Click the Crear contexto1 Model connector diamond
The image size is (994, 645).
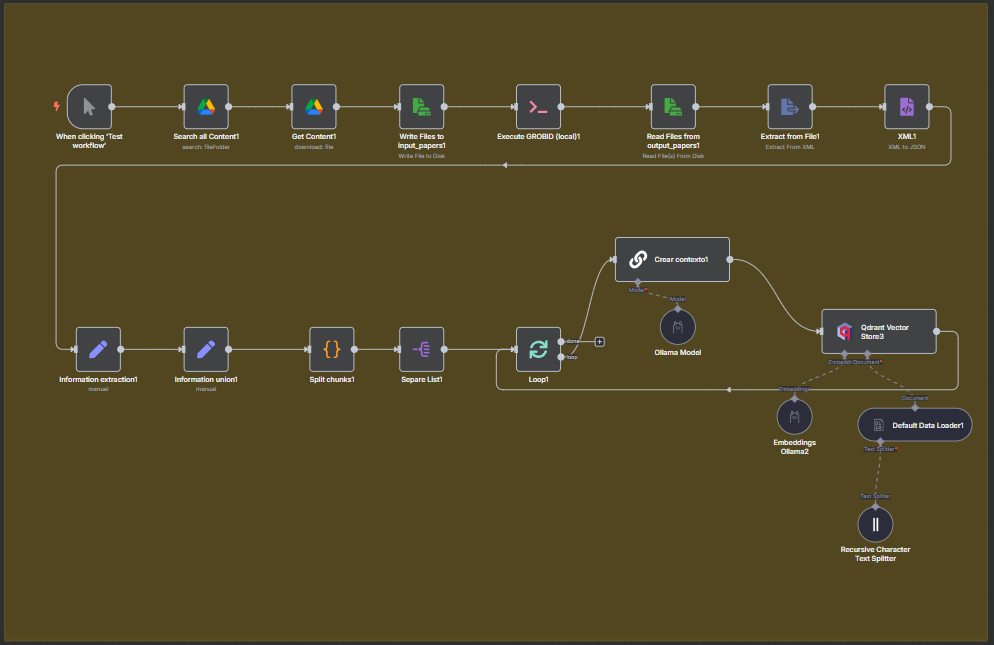[x=638, y=282]
